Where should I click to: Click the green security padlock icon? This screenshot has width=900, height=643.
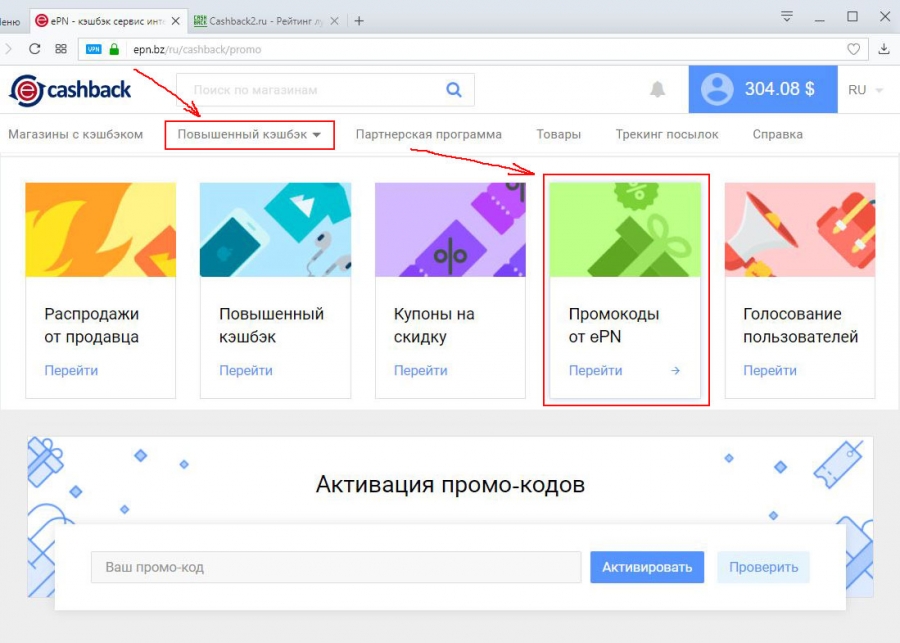click(114, 49)
